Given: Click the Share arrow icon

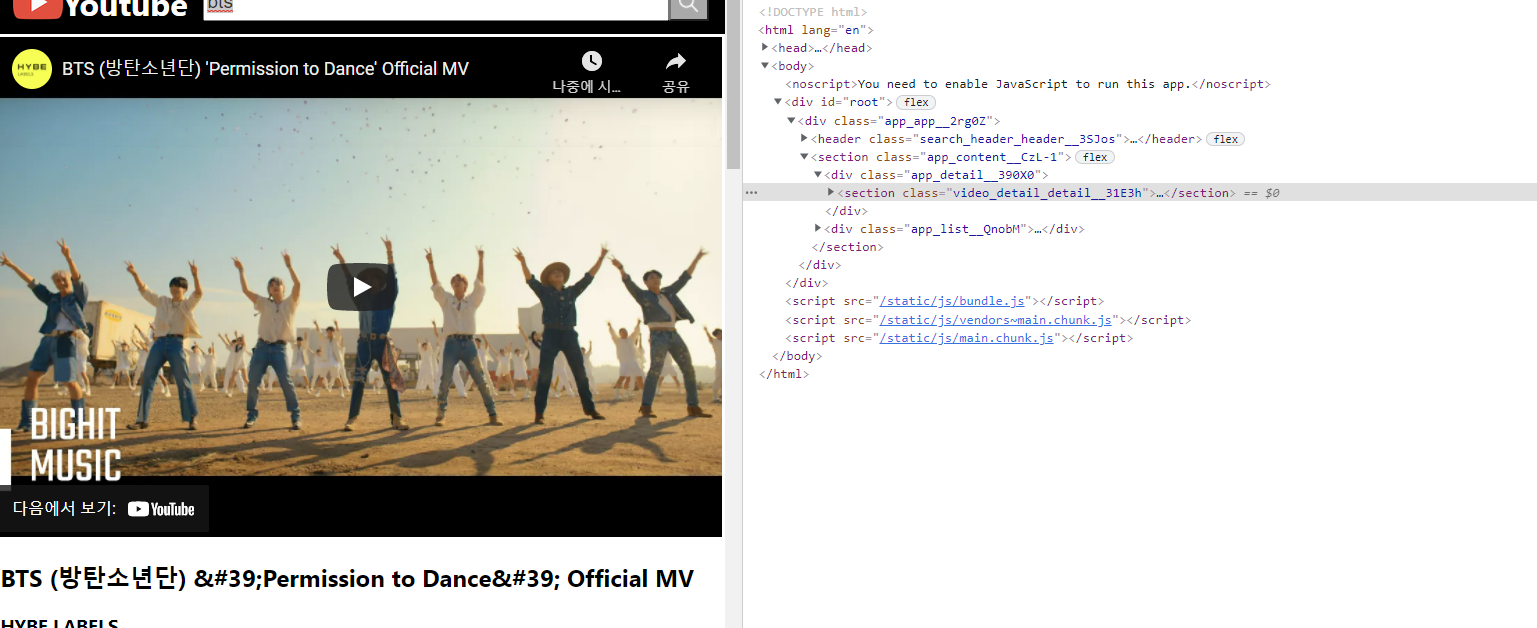Looking at the screenshot, I should click(x=676, y=61).
